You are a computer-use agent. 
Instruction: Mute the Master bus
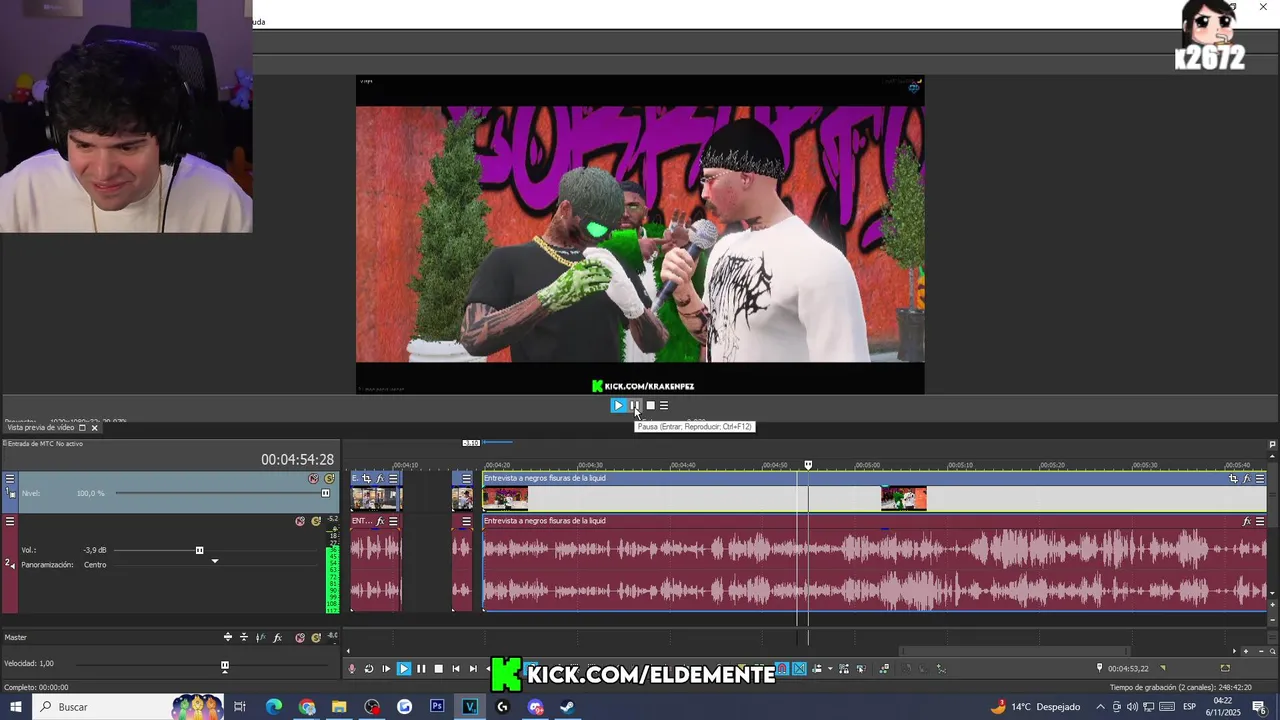(x=300, y=637)
